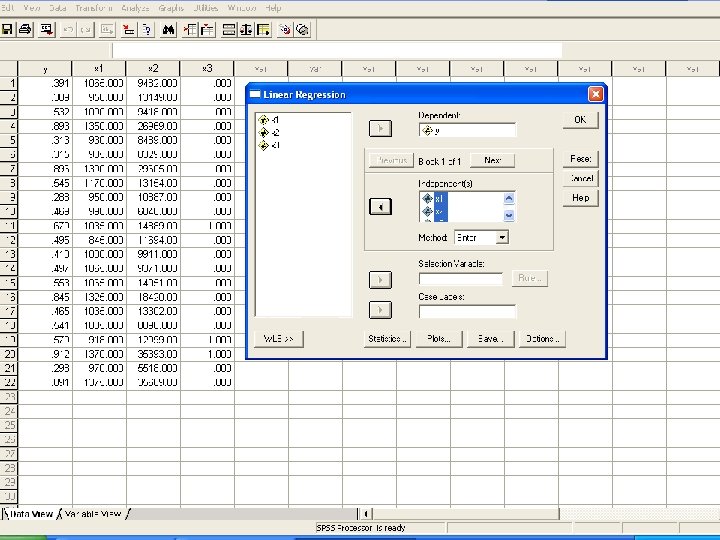Open the Analyze menu
The image size is (720, 540).
(x=135, y=8)
